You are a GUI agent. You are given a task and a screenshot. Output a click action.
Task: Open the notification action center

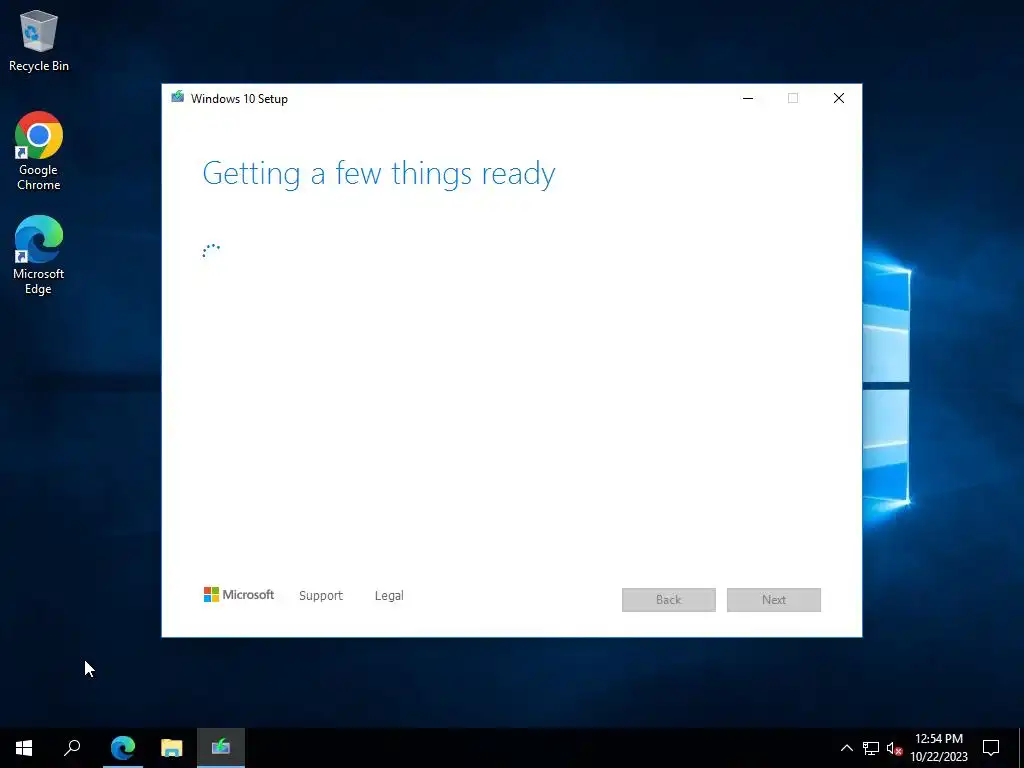[991, 748]
